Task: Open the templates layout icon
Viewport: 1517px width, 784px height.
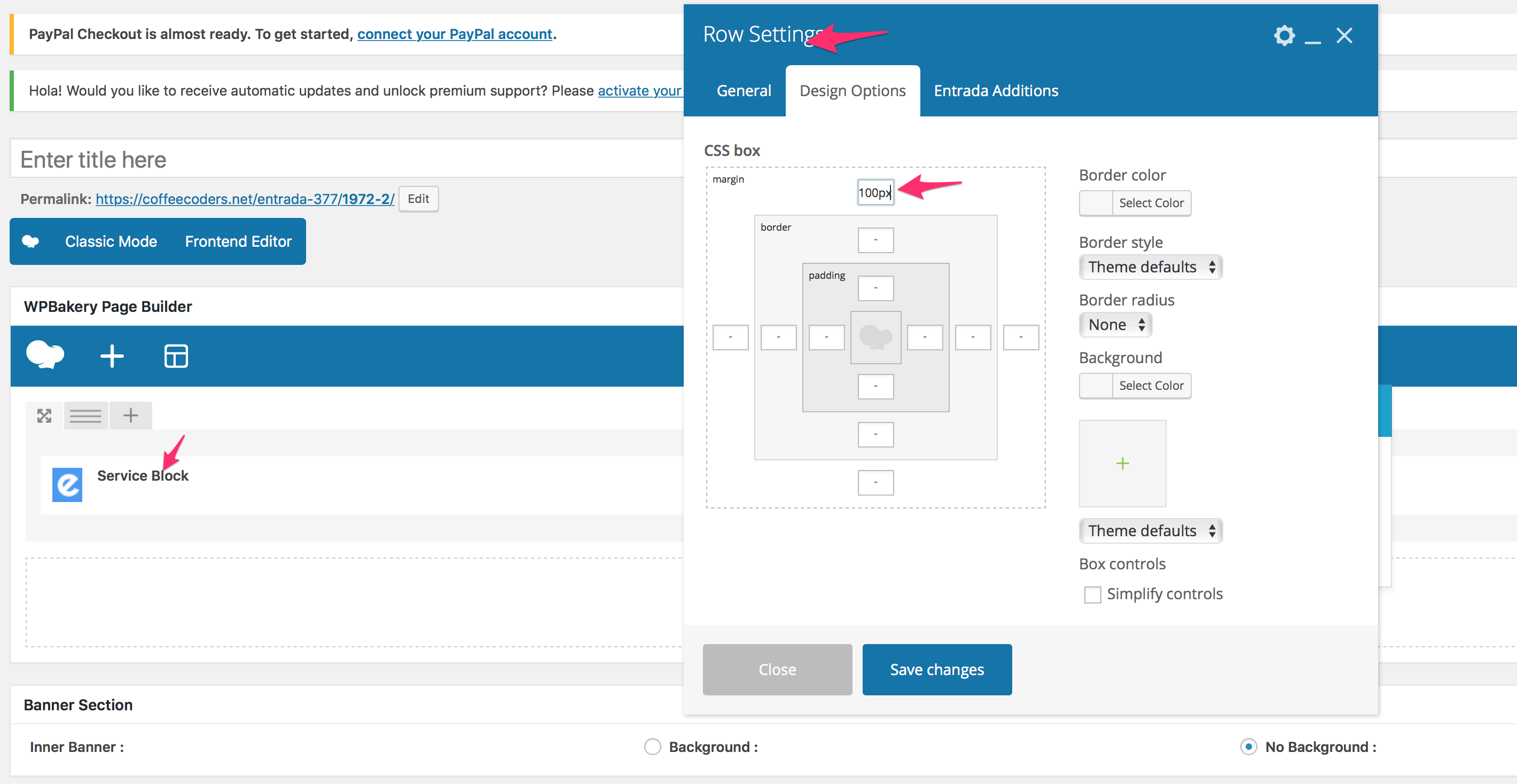Action: (x=176, y=356)
